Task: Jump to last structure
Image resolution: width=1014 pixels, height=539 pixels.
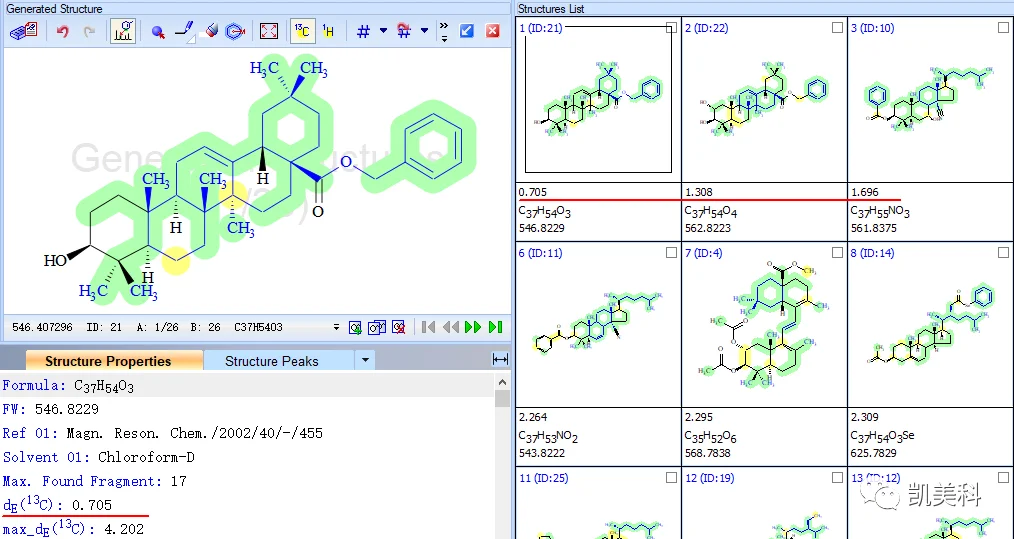Action: pos(496,327)
